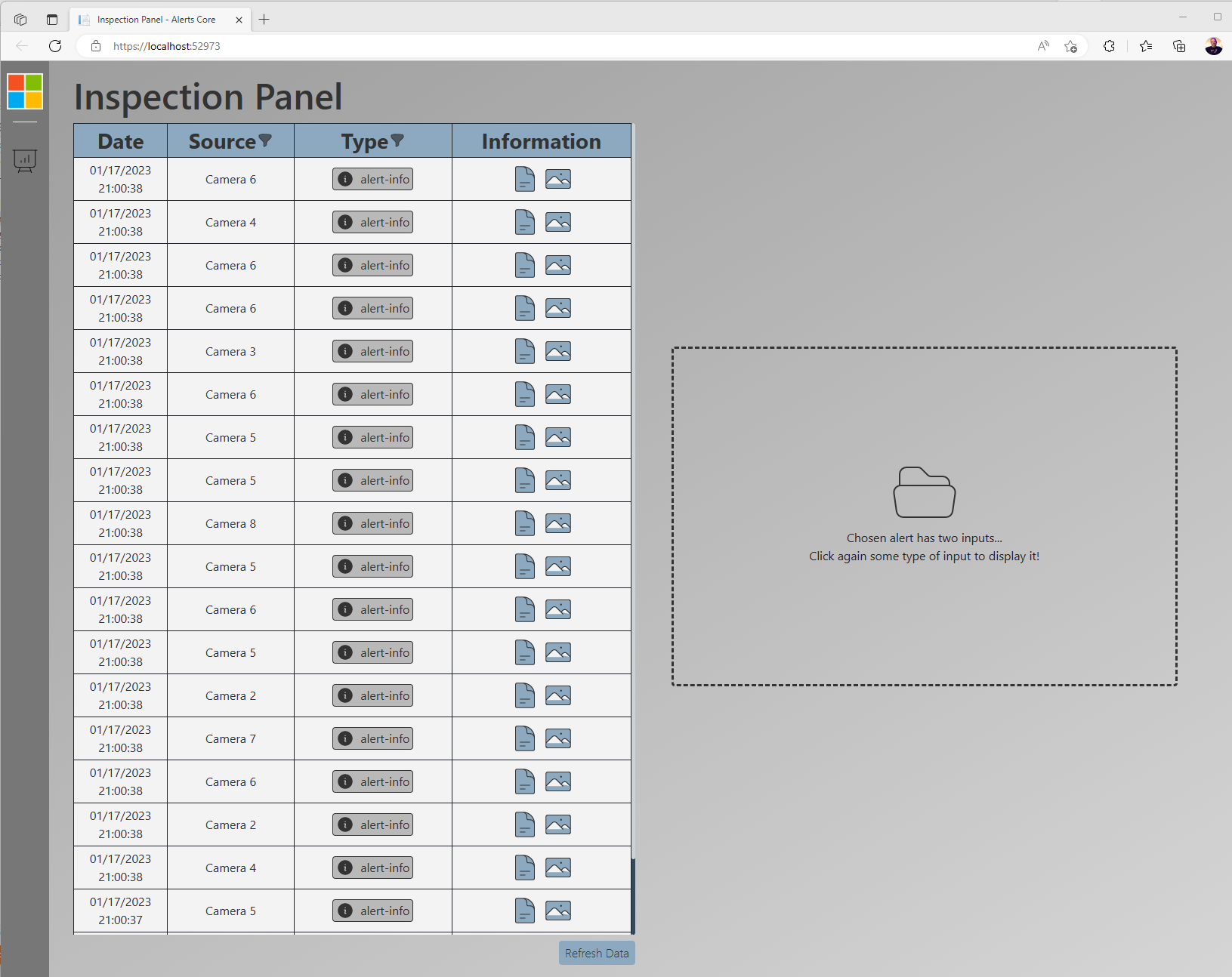Click the read aloud icon in the browser toolbar
Image resolution: width=1232 pixels, height=977 pixels.
click(x=1044, y=46)
